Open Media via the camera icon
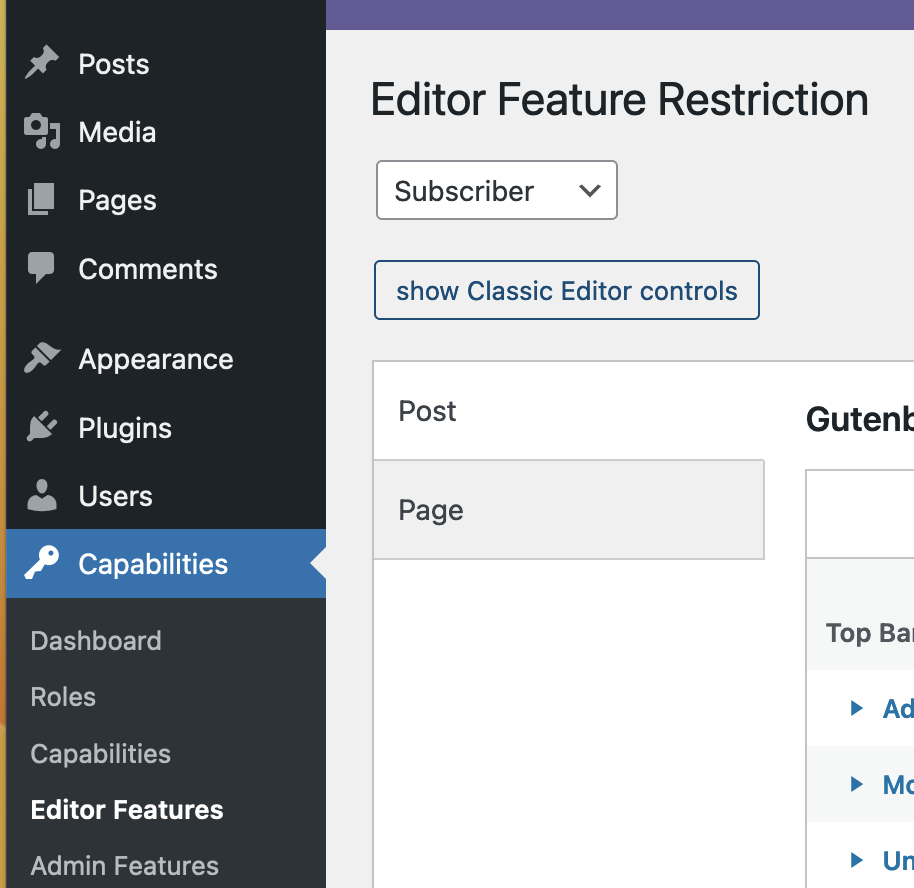 pos(41,131)
